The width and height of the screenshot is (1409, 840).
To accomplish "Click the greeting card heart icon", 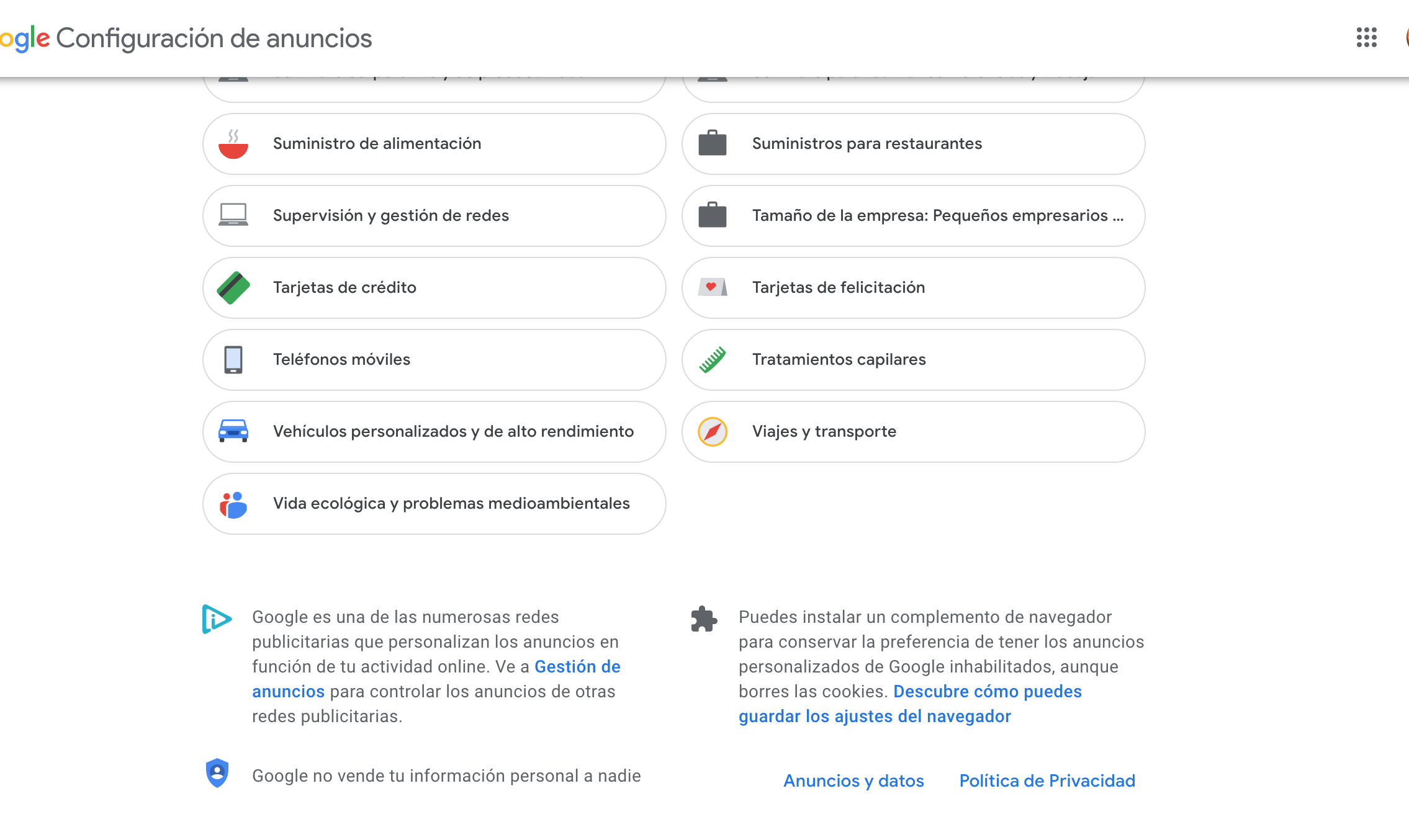I will tap(713, 287).
